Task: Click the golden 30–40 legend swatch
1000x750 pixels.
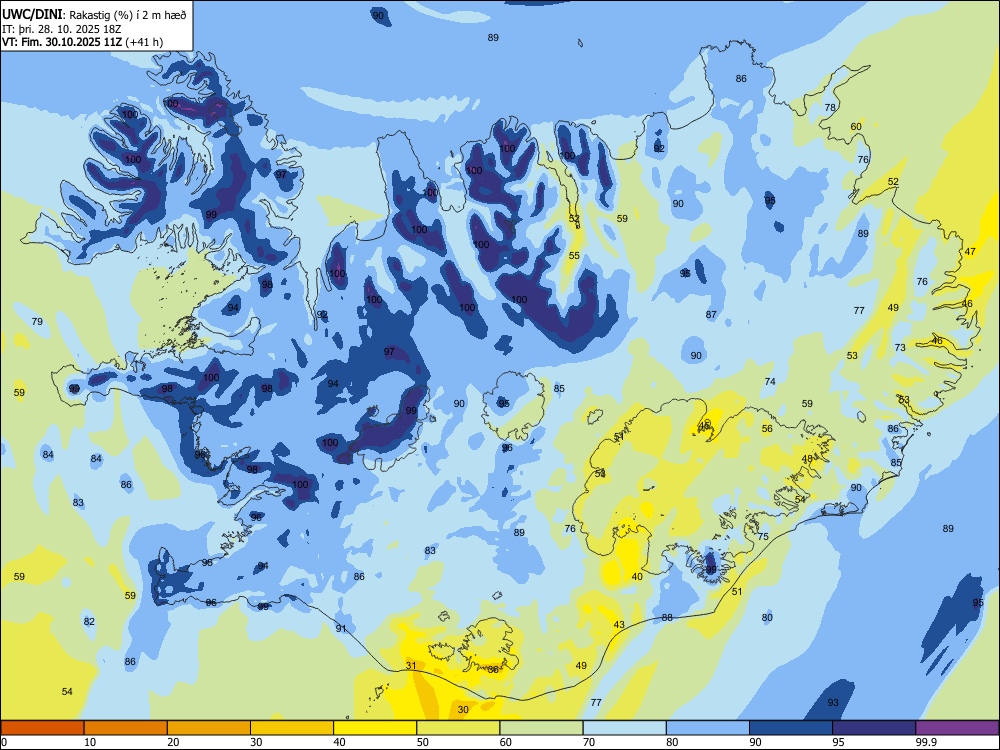Action: pyautogui.click(x=292, y=728)
